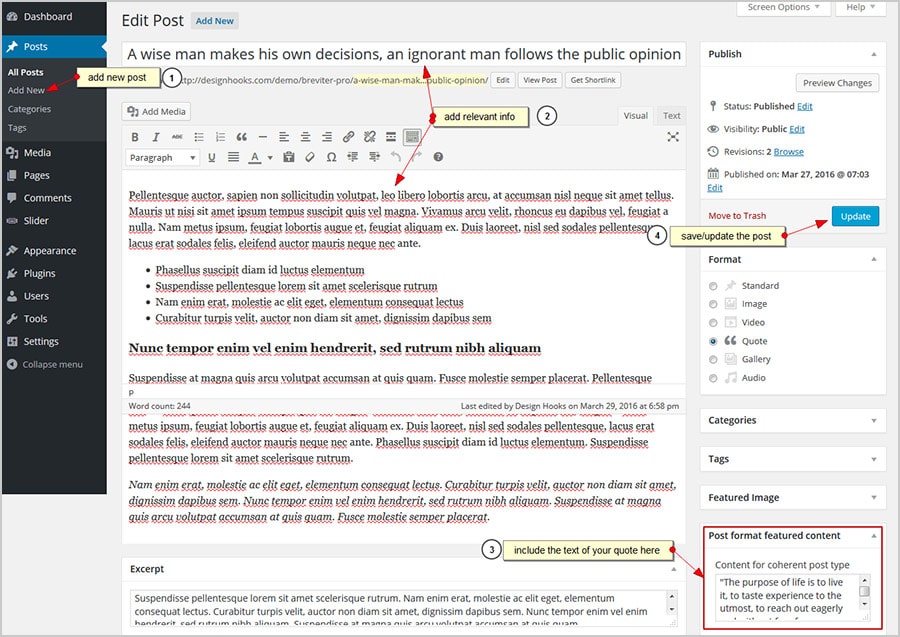Insert a blockquote from the toolbar
The image size is (900, 637).
[241, 137]
